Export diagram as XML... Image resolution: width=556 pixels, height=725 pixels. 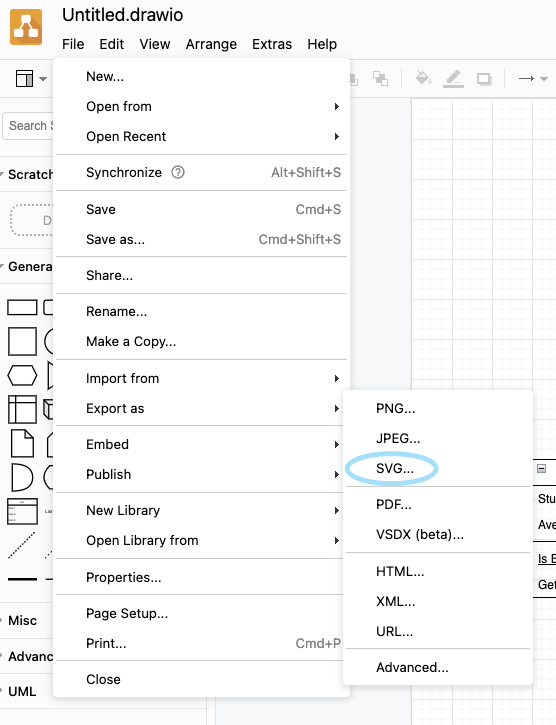[438, 602]
